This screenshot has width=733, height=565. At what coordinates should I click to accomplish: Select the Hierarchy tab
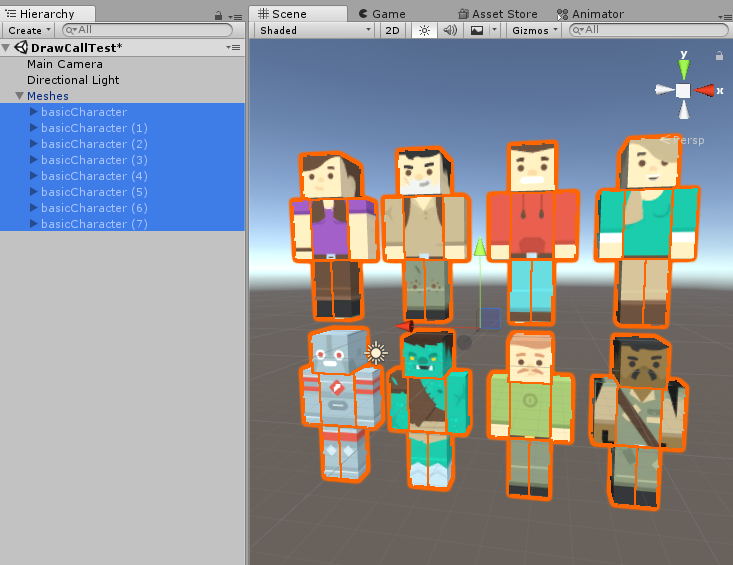48,14
